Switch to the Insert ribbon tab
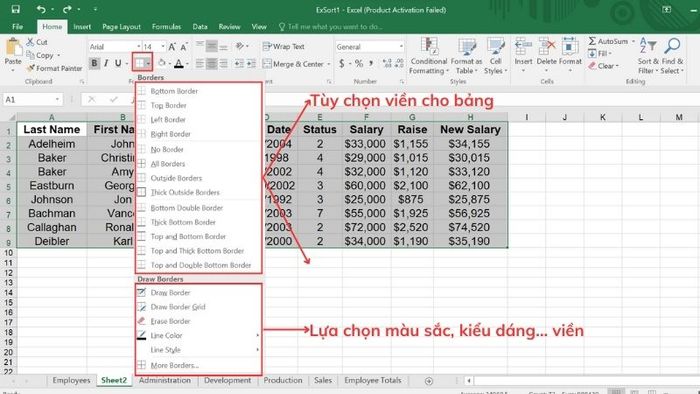The image size is (700, 394). coord(82,27)
